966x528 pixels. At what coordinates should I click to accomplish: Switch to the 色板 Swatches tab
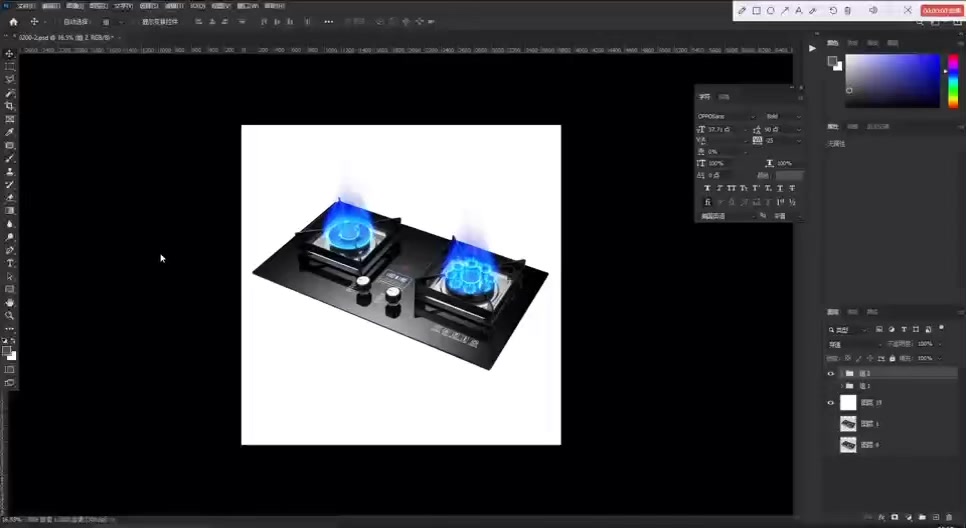[853, 43]
